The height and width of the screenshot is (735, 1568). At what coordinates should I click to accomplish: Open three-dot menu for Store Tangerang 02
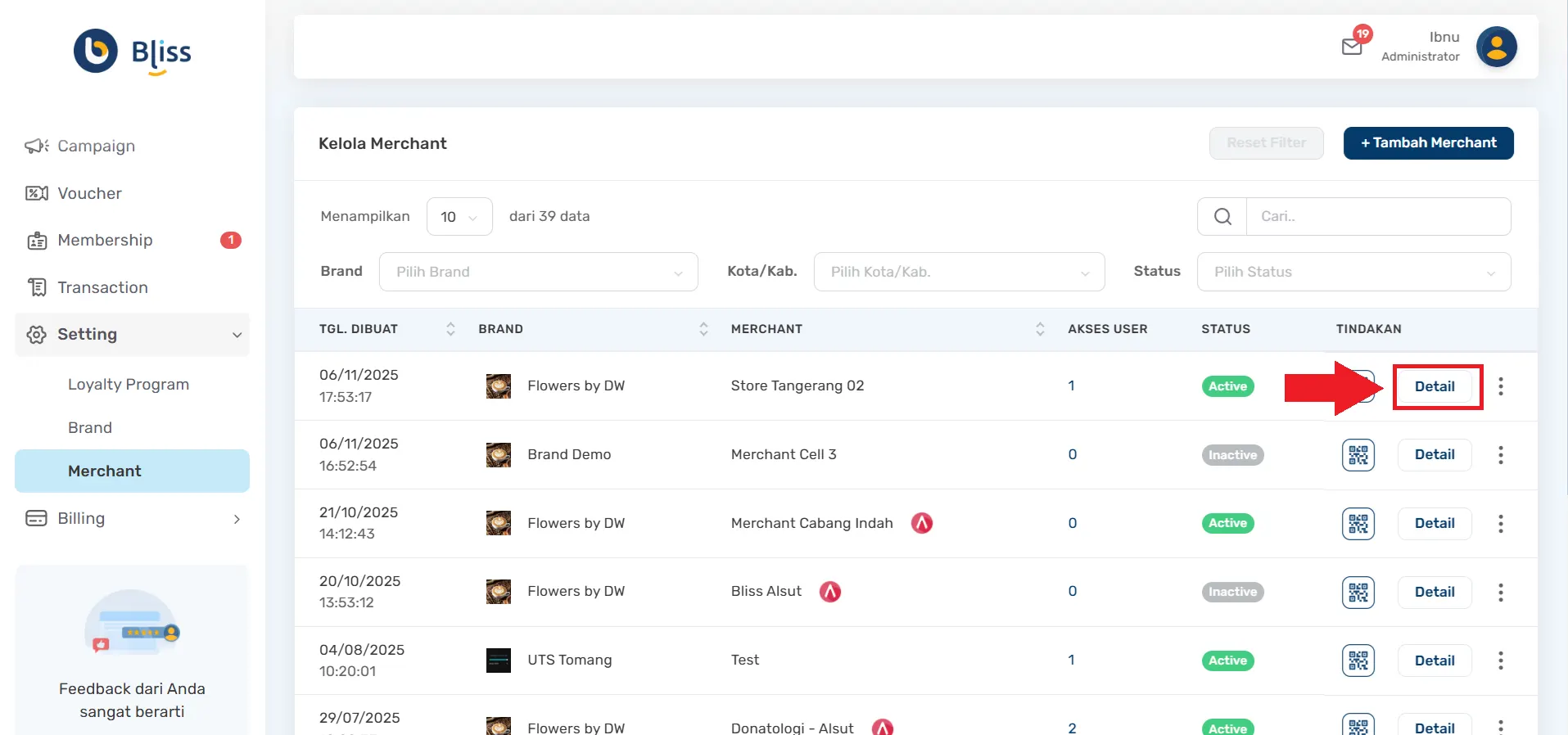point(1500,386)
